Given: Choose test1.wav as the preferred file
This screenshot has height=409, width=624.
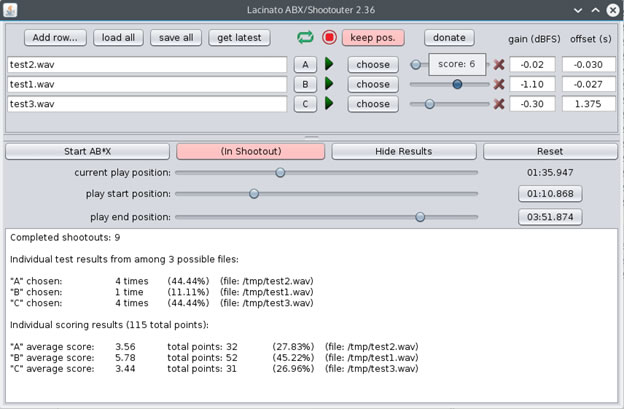Looking at the screenshot, I should tap(373, 84).
